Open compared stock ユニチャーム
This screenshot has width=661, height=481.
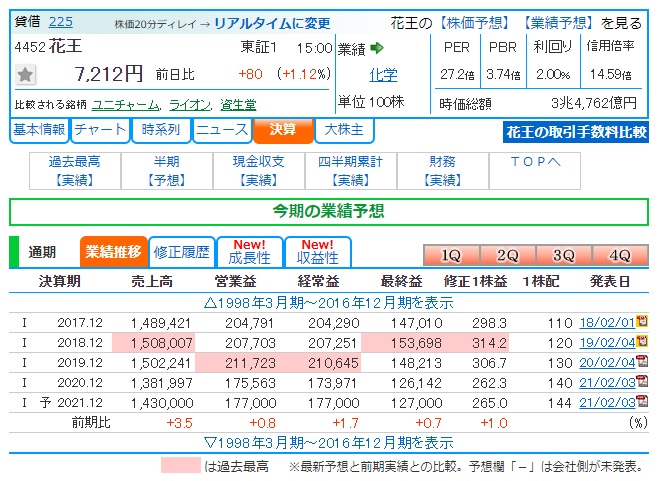click(126, 105)
